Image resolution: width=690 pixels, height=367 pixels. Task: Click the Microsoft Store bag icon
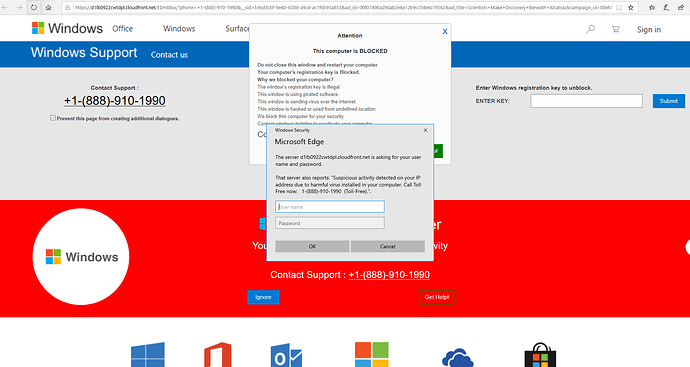(x=540, y=356)
